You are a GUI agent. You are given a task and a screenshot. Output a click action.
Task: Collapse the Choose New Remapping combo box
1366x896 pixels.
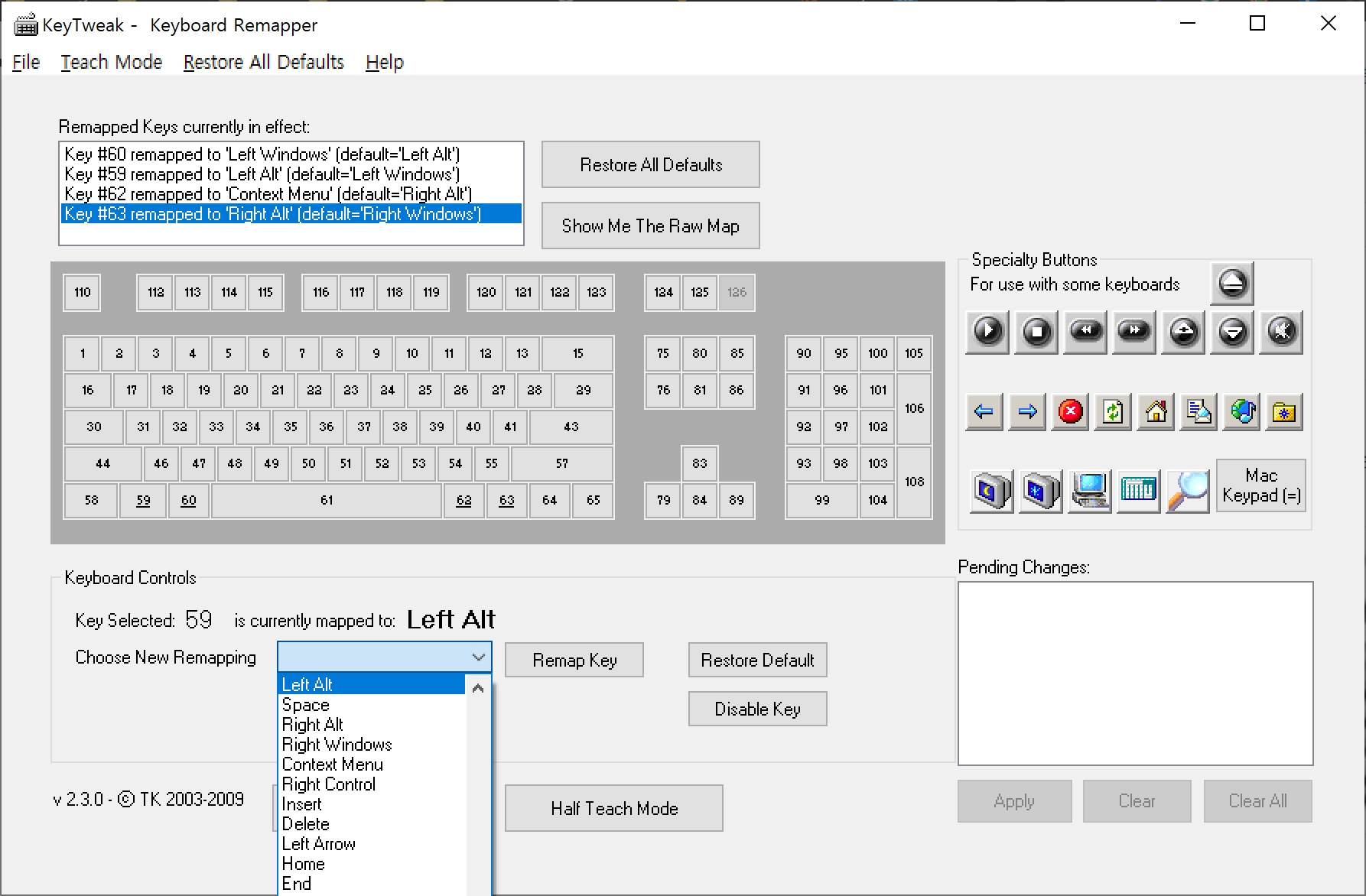(x=478, y=657)
